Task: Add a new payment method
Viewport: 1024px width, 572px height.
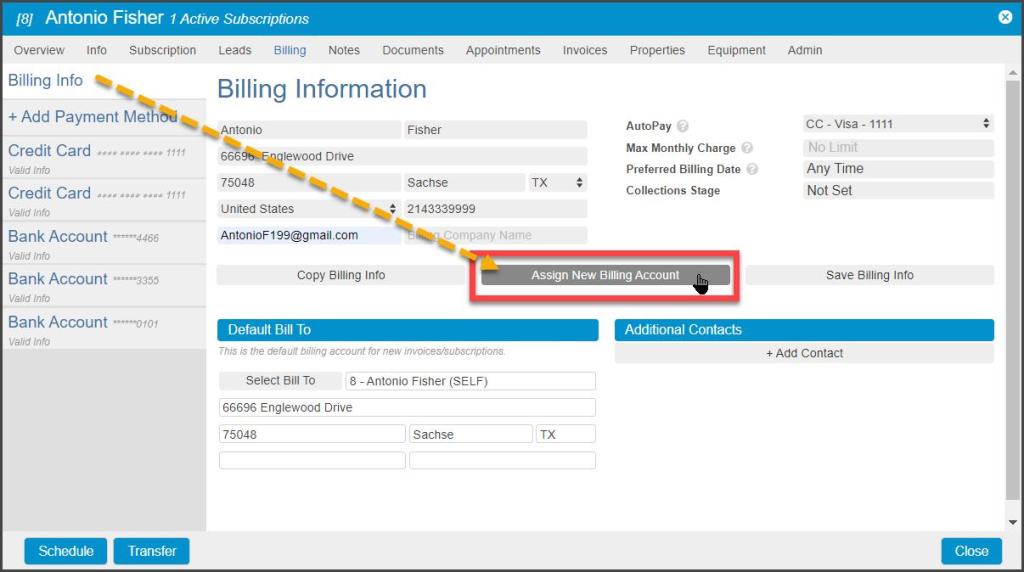Action: click(x=92, y=117)
